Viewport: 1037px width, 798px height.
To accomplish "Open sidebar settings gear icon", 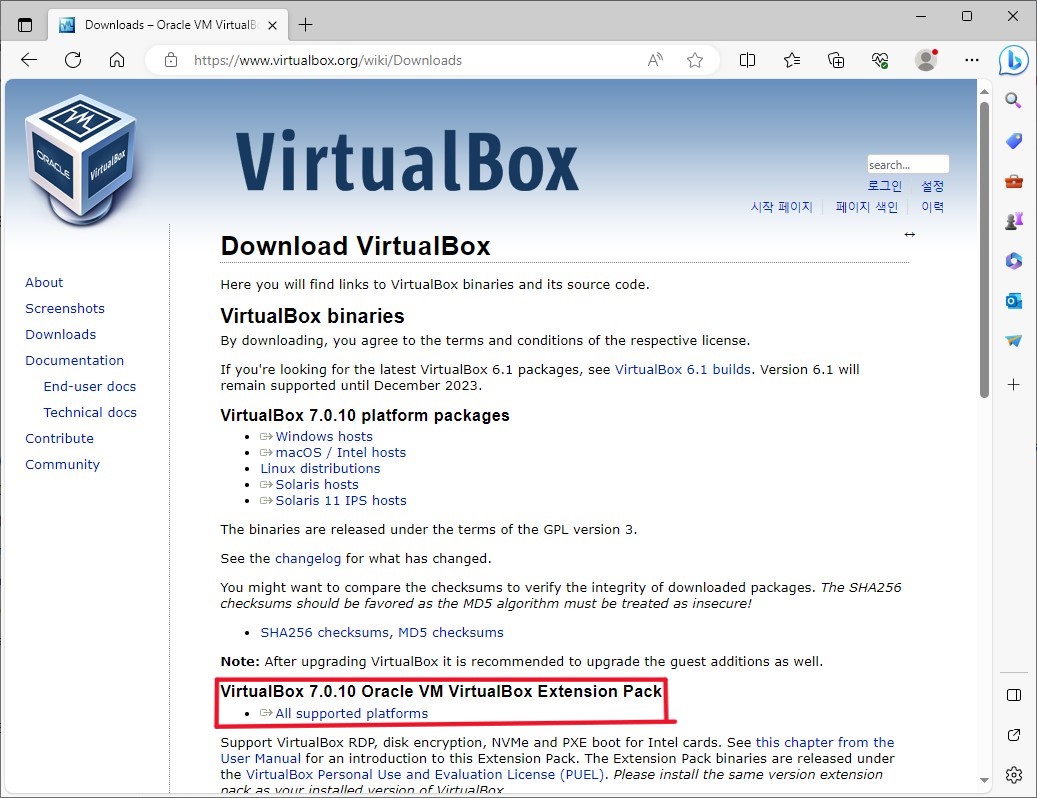I will [1013, 774].
